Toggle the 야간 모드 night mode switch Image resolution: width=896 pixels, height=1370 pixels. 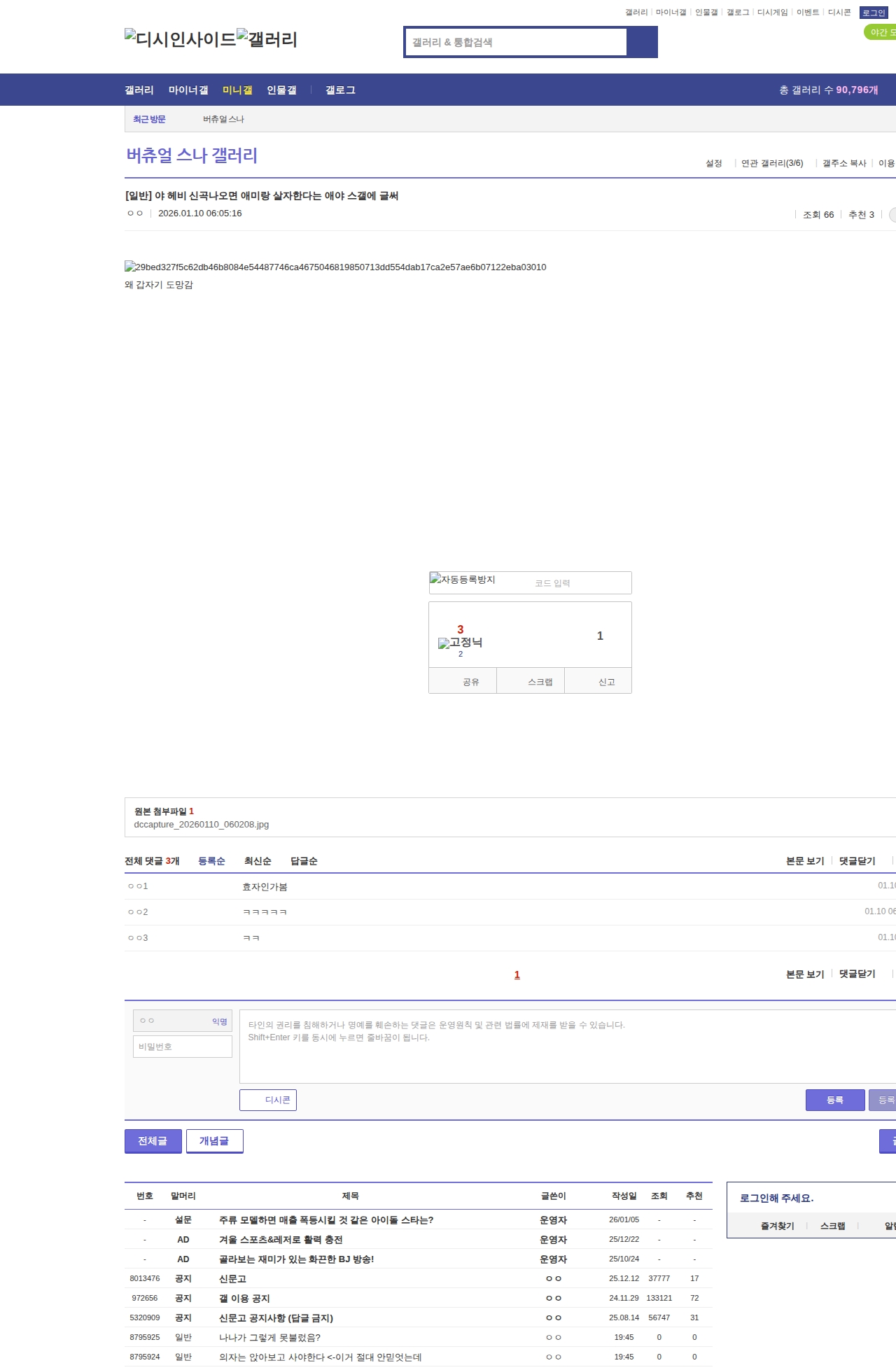point(881,32)
